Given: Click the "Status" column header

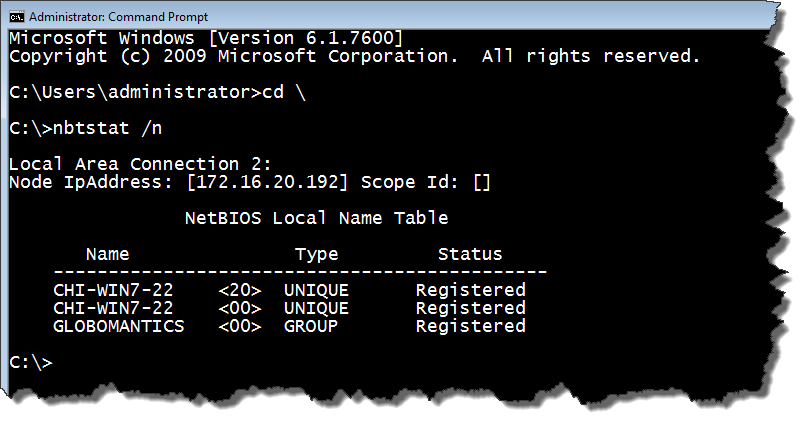Looking at the screenshot, I should coord(470,254).
